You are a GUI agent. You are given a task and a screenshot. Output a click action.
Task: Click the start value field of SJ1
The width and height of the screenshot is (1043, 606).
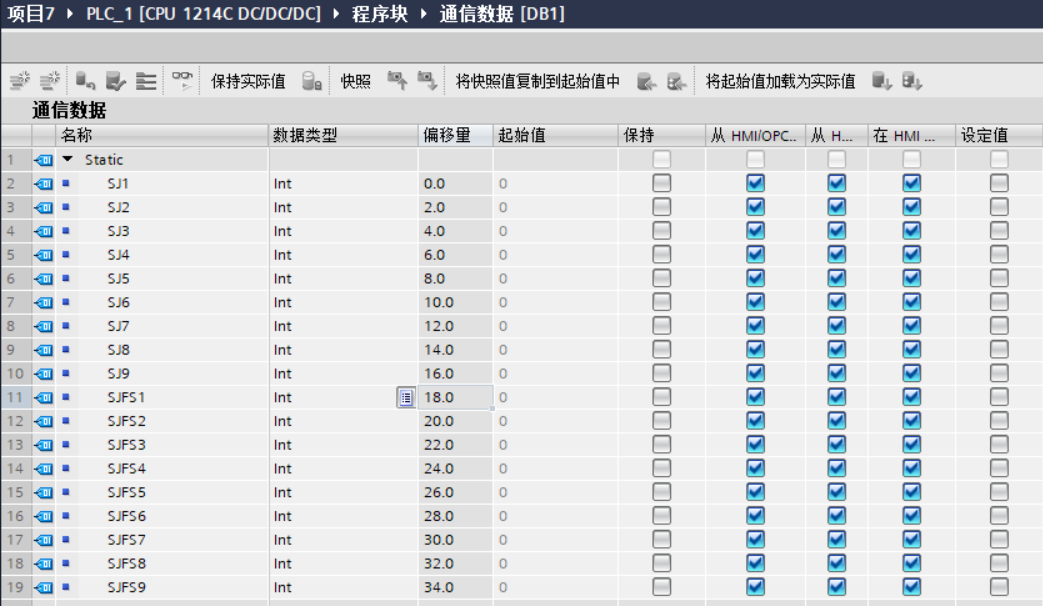click(x=555, y=184)
